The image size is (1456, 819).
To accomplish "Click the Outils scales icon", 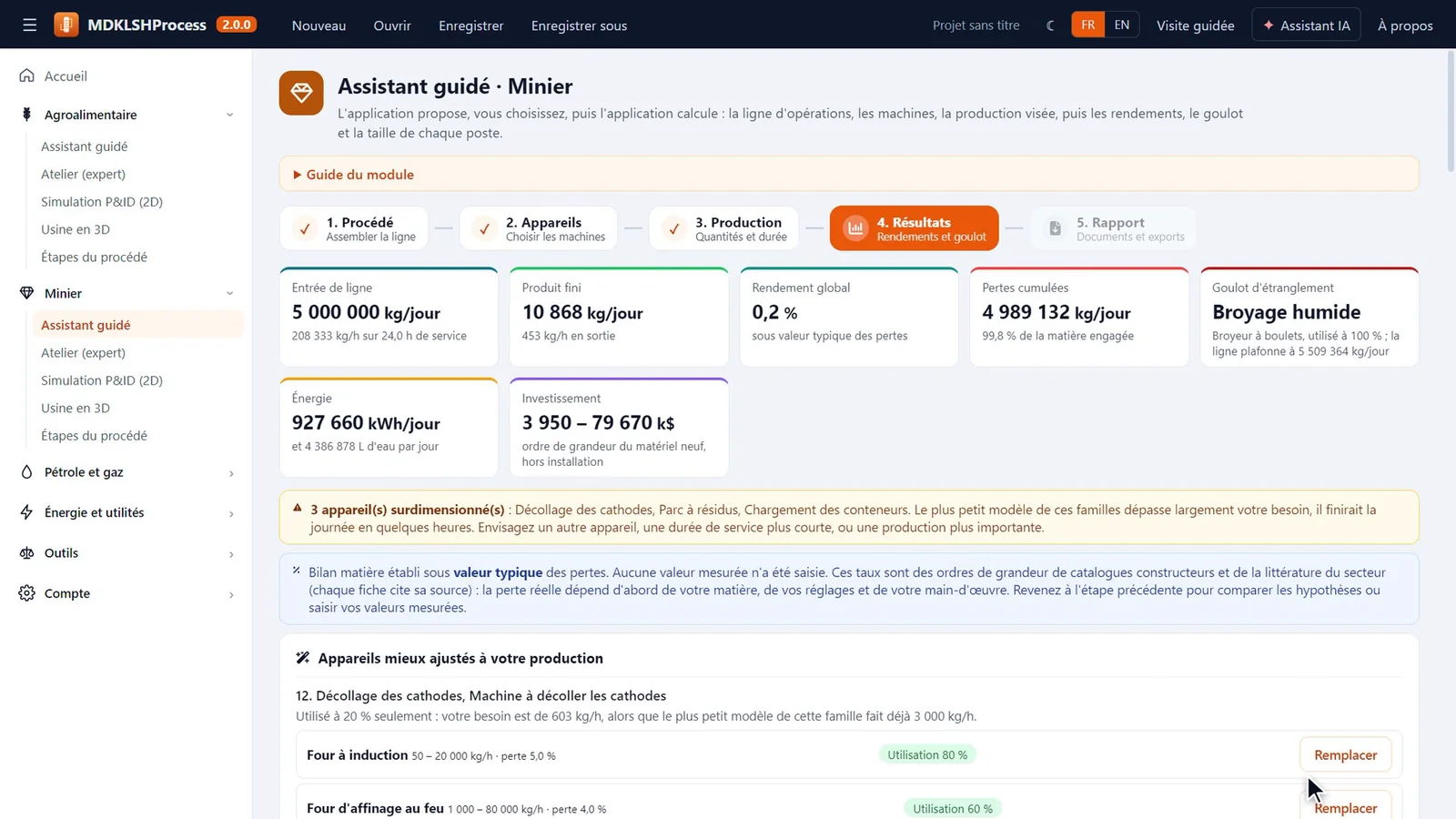I will click(x=27, y=552).
